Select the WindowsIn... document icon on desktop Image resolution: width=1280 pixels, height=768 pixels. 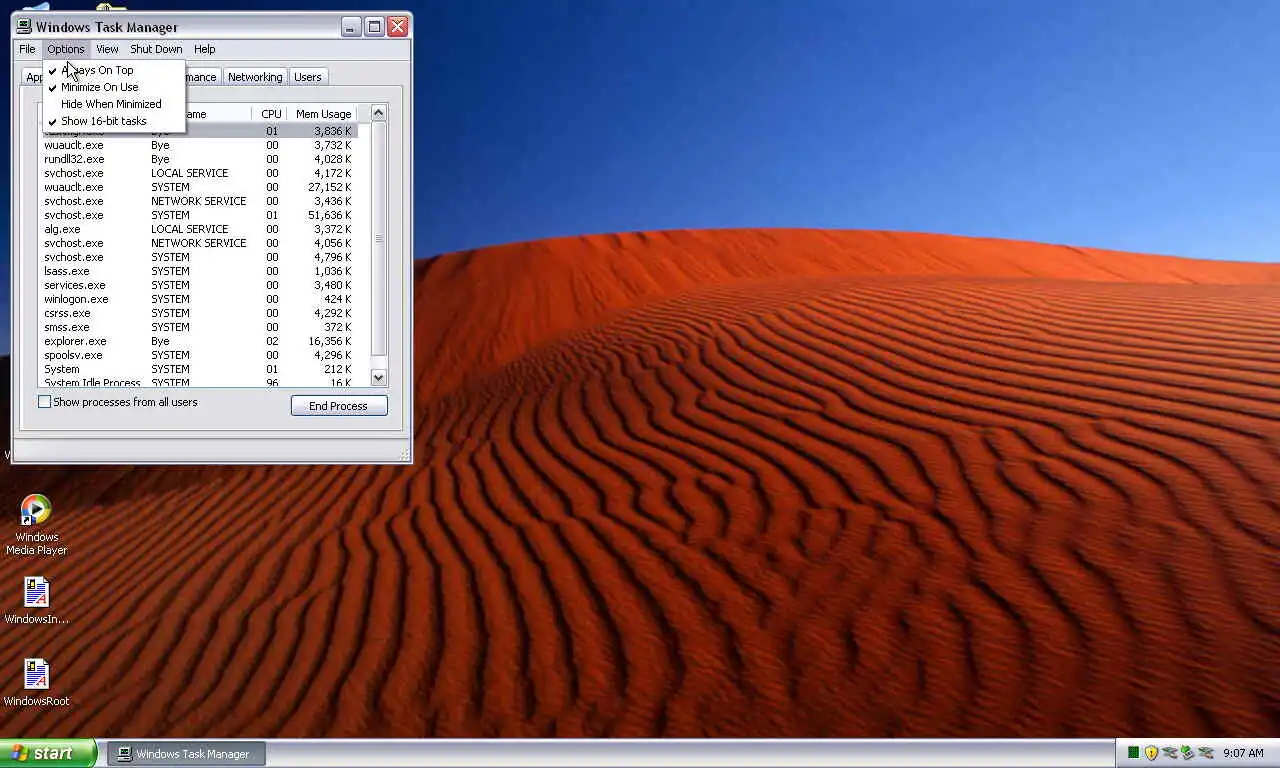point(36,601)
